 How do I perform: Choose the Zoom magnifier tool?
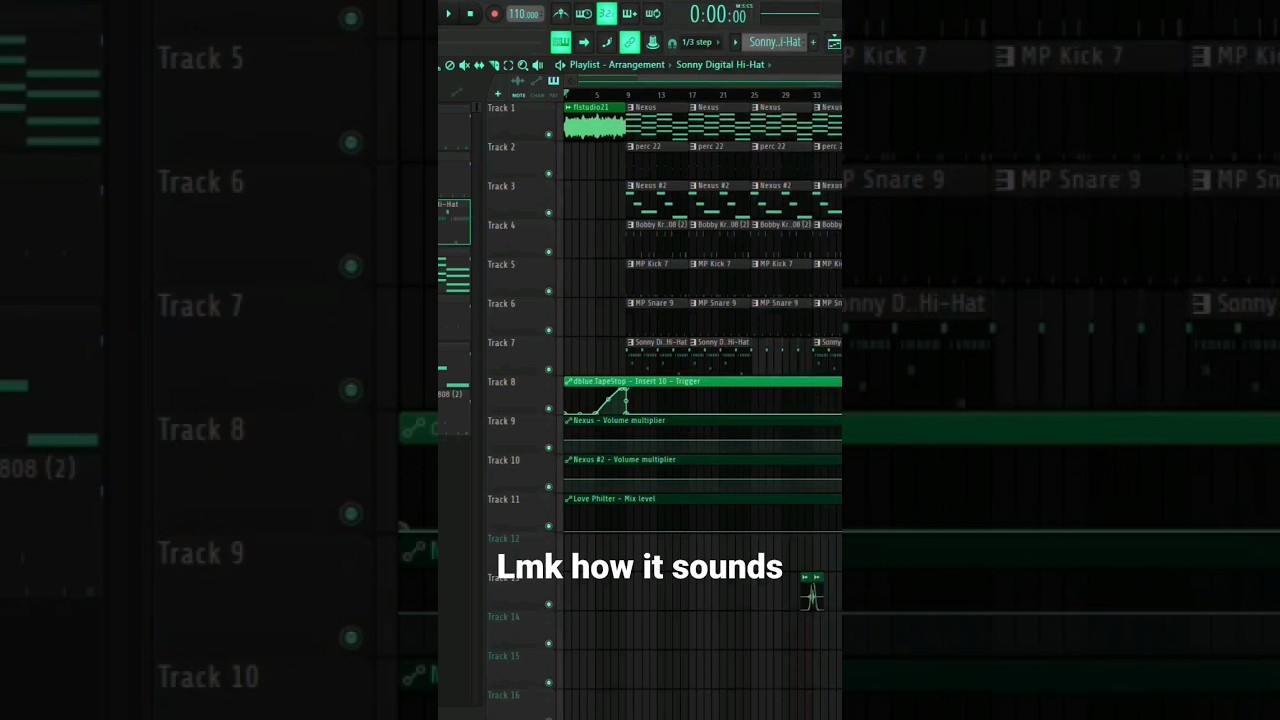[522, 65]
